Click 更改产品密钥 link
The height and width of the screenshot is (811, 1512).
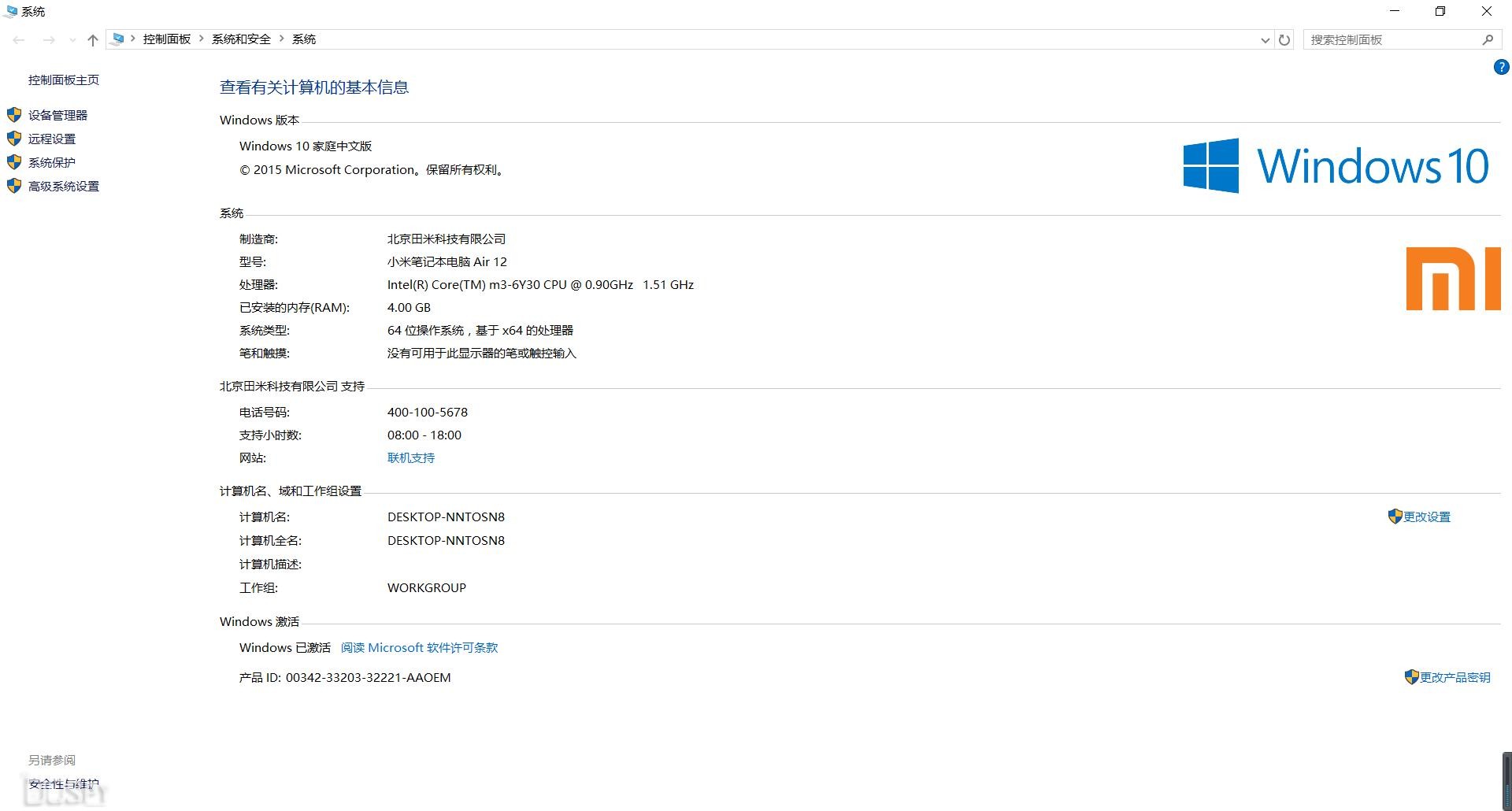pyautogui.click(x=1455, y=677)
